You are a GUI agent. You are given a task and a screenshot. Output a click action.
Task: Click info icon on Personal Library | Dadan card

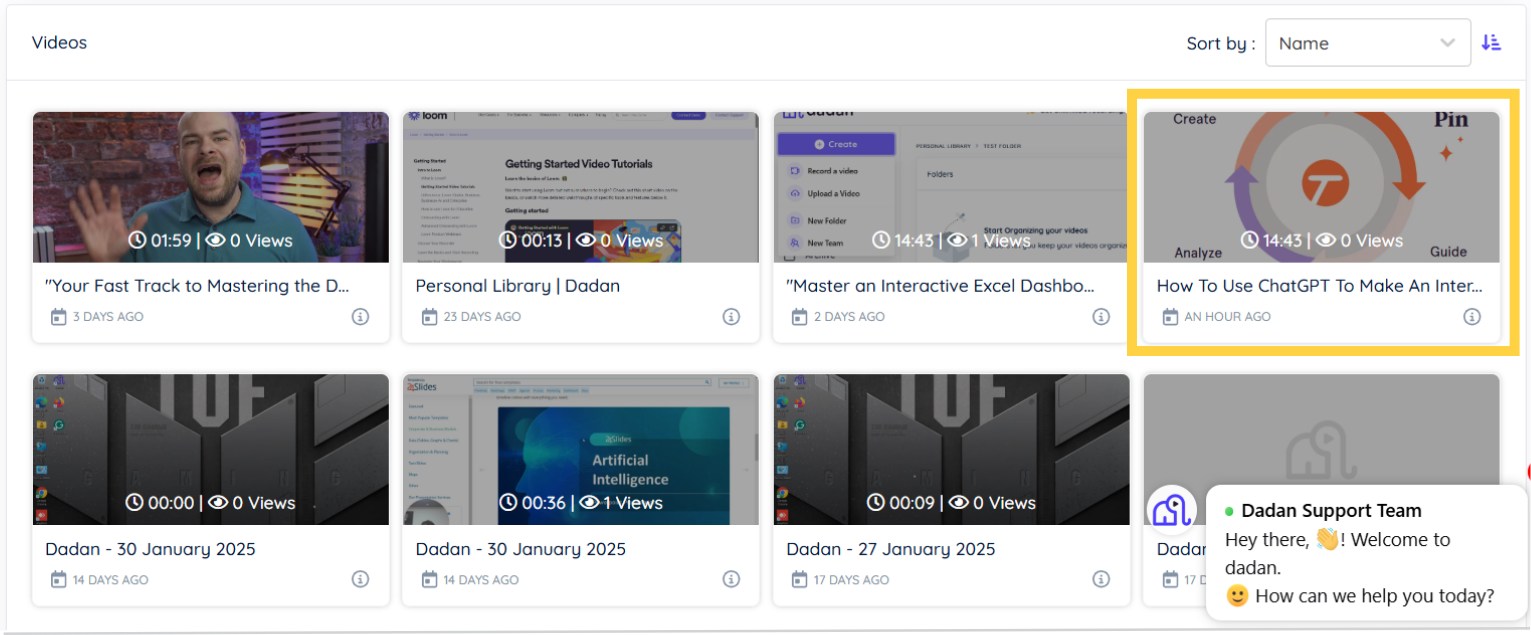pyautogui.click(x=731, y=317)
